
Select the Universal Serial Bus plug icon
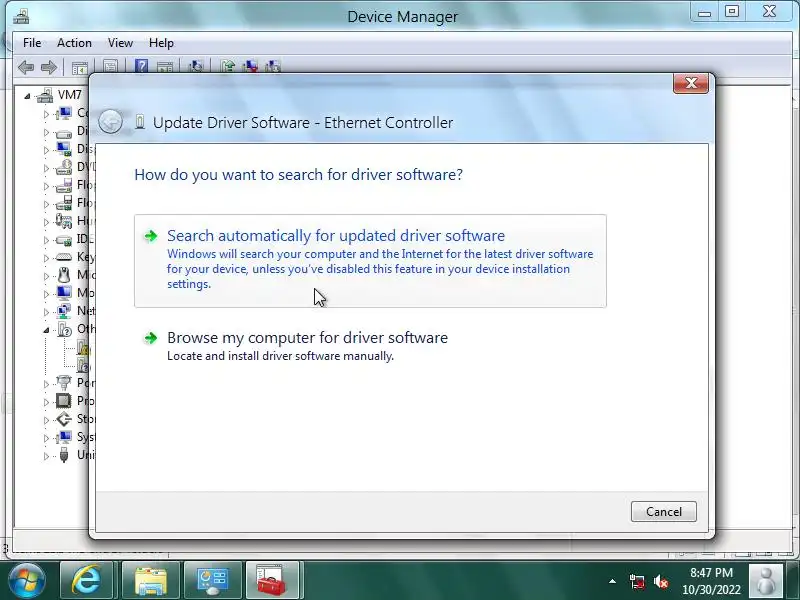tap(64, 455)
